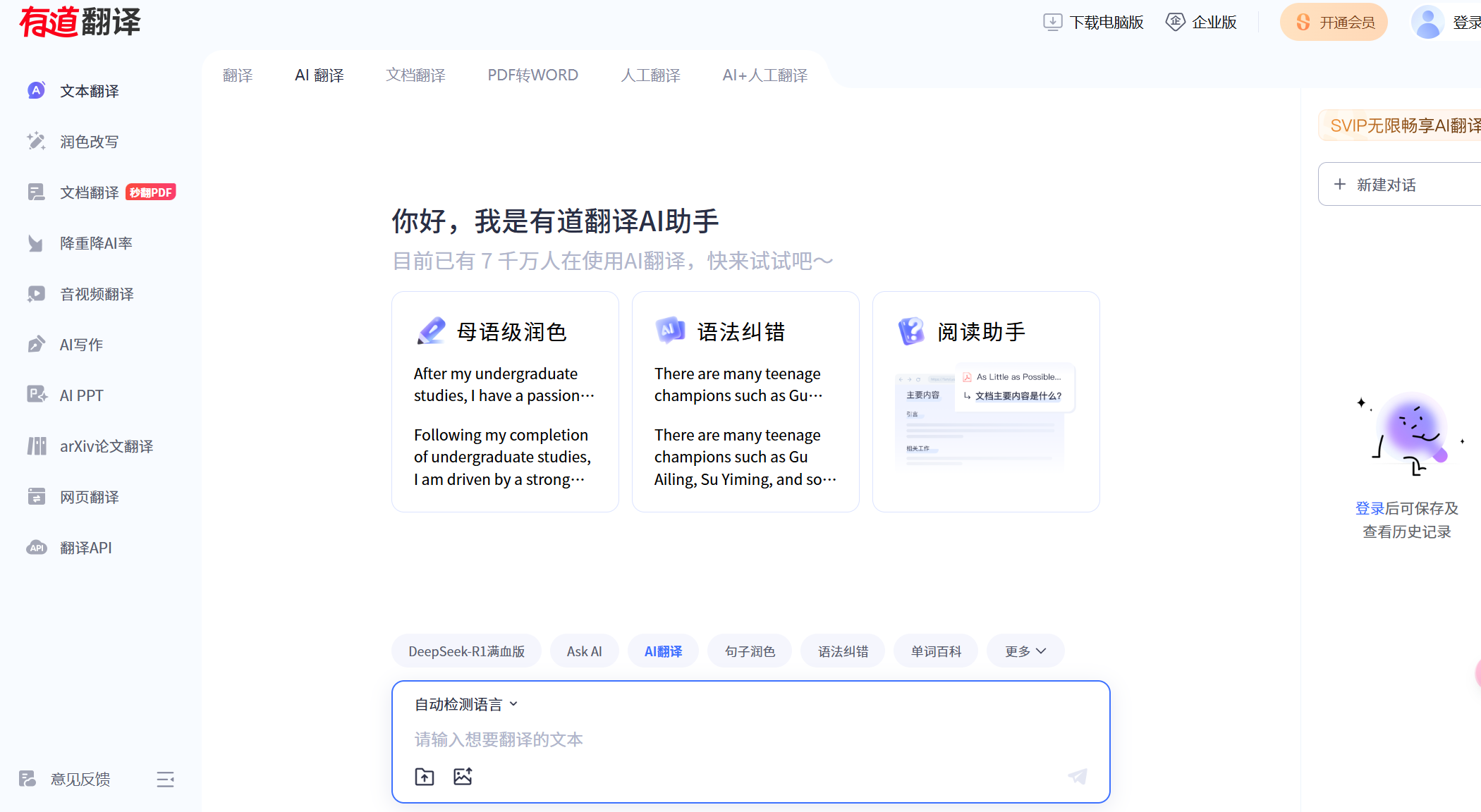Click the 登录 link in the history panel
The width and height of the screenshot is (1481, 812).
point(1370,508)
